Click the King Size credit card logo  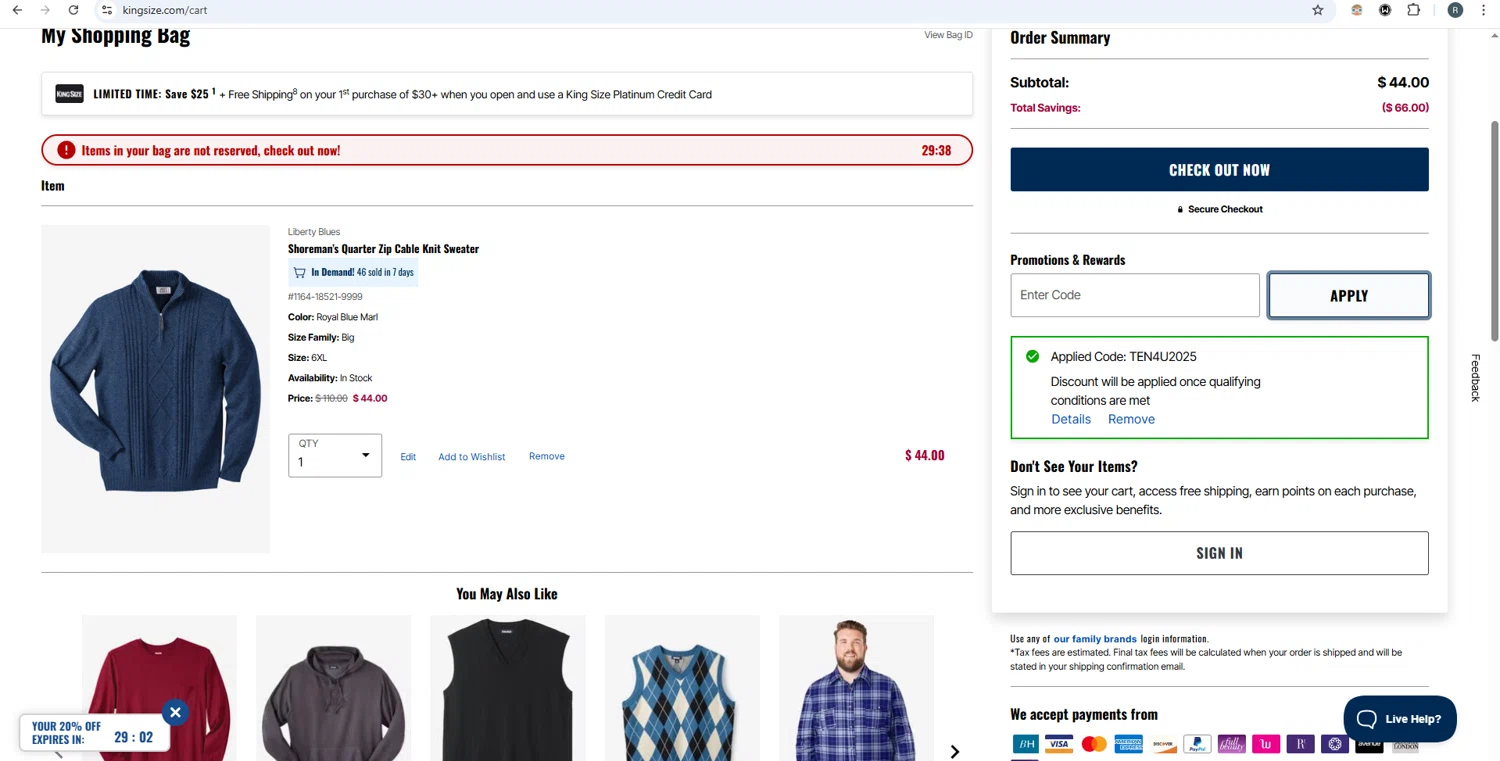[x=69, y=94]
